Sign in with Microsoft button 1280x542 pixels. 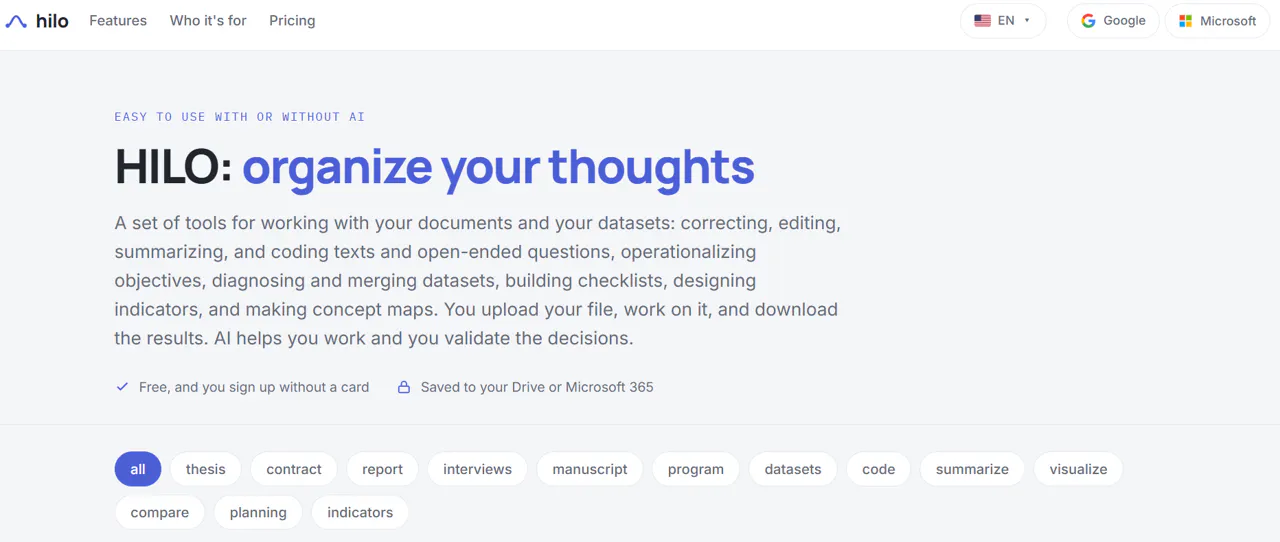(x=1217, y=21)
